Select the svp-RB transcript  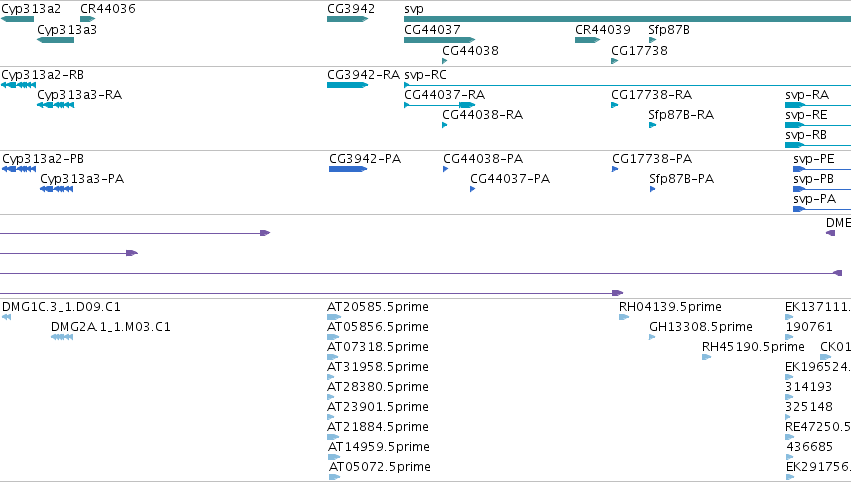pyautogui.click(x=818, y=145)
